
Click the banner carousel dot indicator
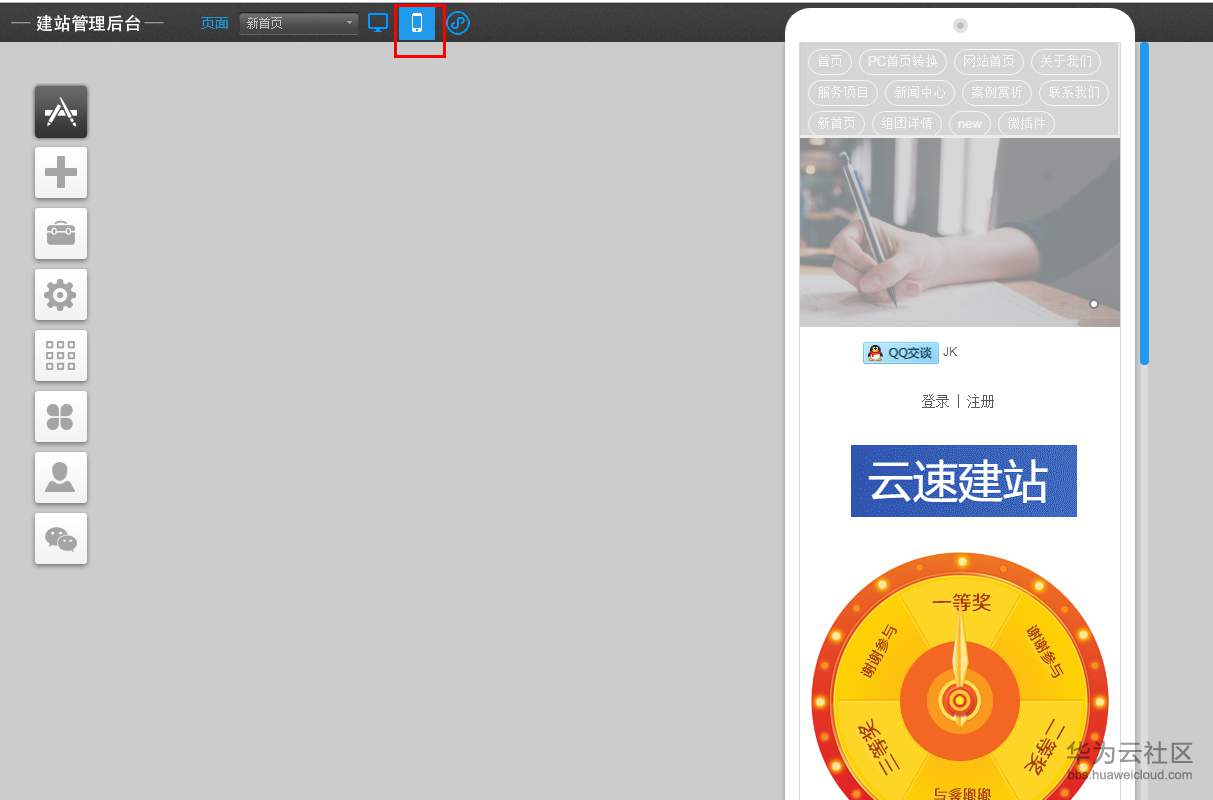pyautogui.click(x=1094, y=304)
